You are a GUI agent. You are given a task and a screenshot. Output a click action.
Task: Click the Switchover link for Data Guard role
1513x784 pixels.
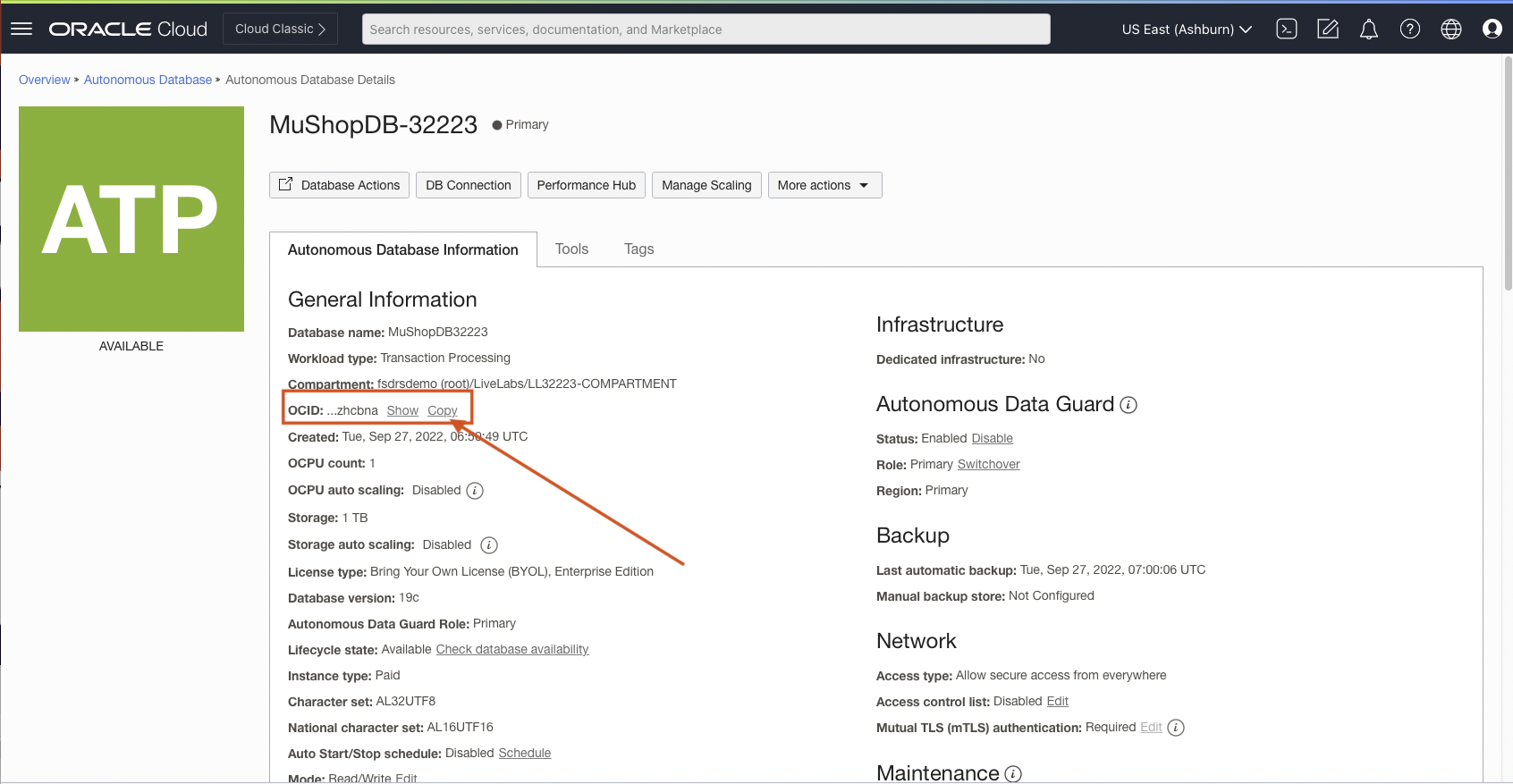click(988, 464)
